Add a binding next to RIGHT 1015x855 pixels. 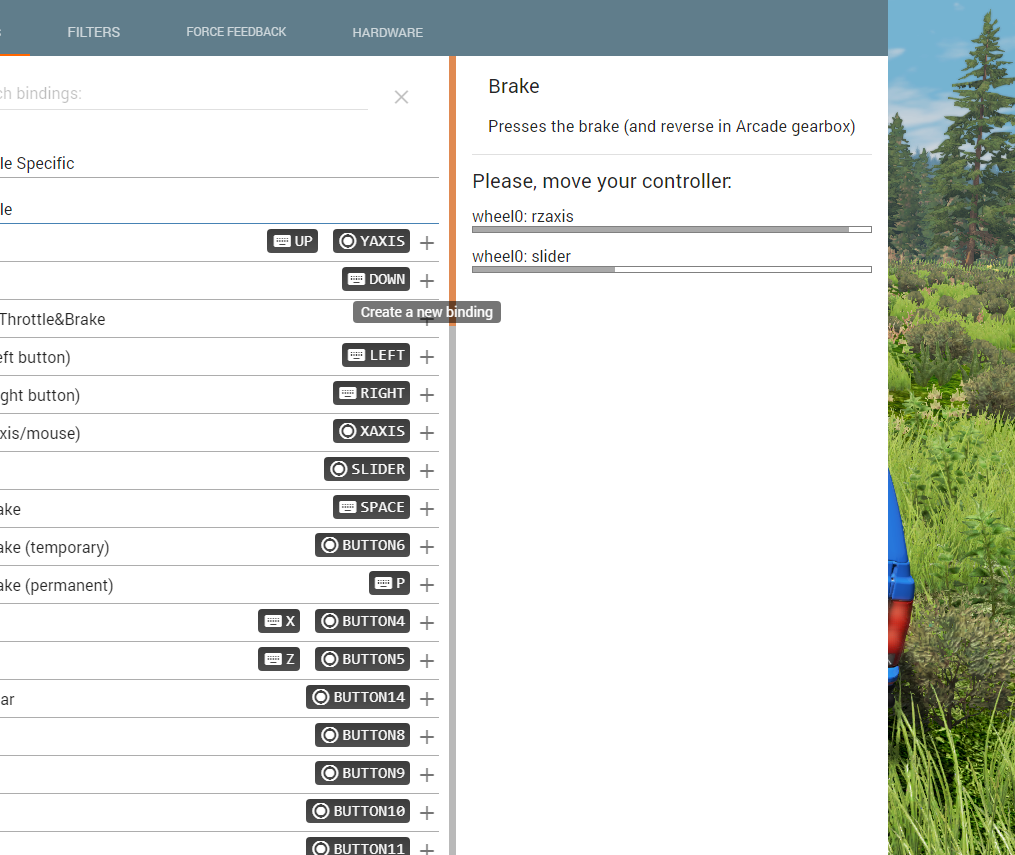click(x=427, y=395)
